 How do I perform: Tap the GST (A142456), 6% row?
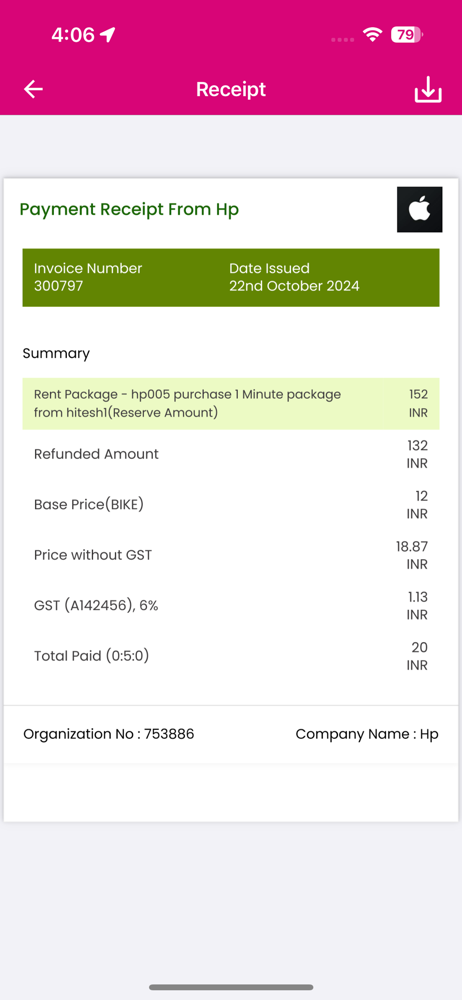coord(231,606)
